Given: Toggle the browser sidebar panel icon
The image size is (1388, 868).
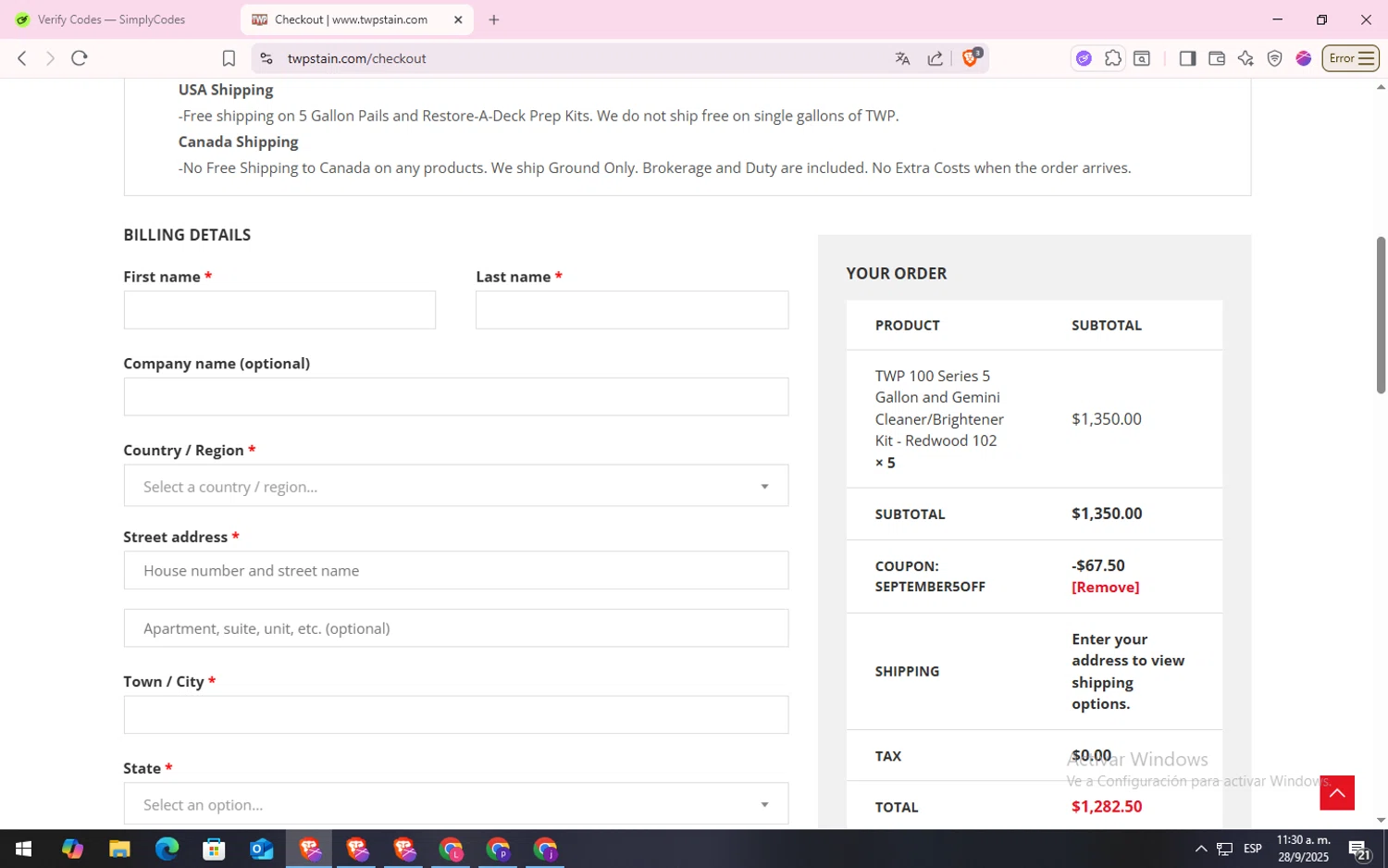Looking at the screenshot, I should tap(1187, 58).
